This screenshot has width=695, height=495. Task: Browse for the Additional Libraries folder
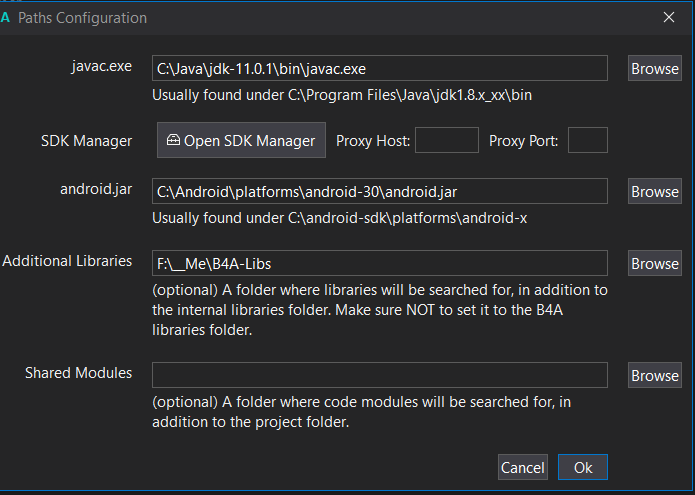[655, 263]
